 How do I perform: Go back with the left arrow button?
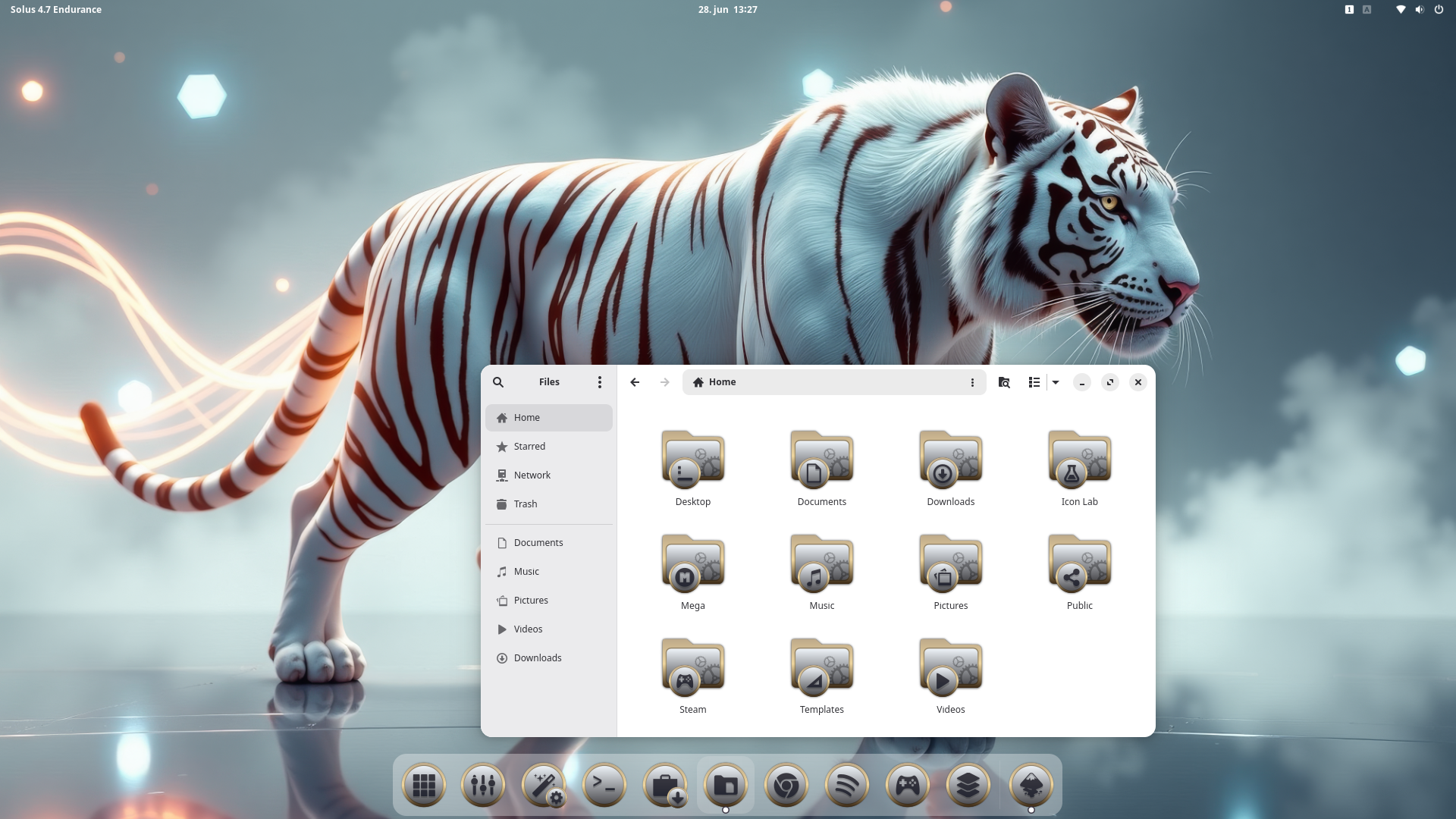635,382
